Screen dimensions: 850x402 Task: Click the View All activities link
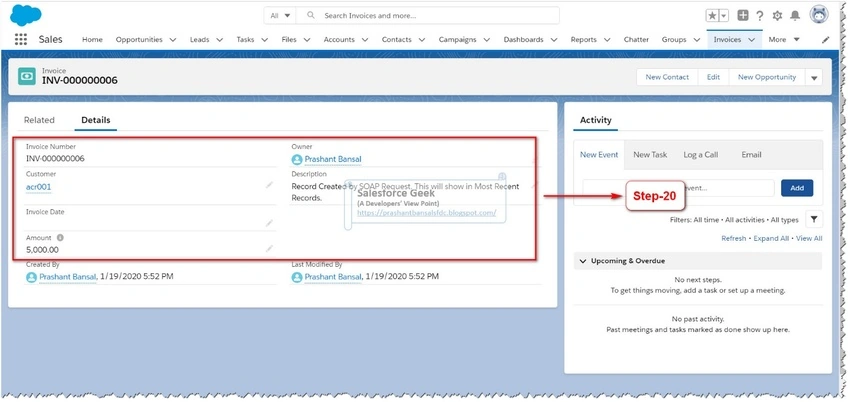(809, 238)
